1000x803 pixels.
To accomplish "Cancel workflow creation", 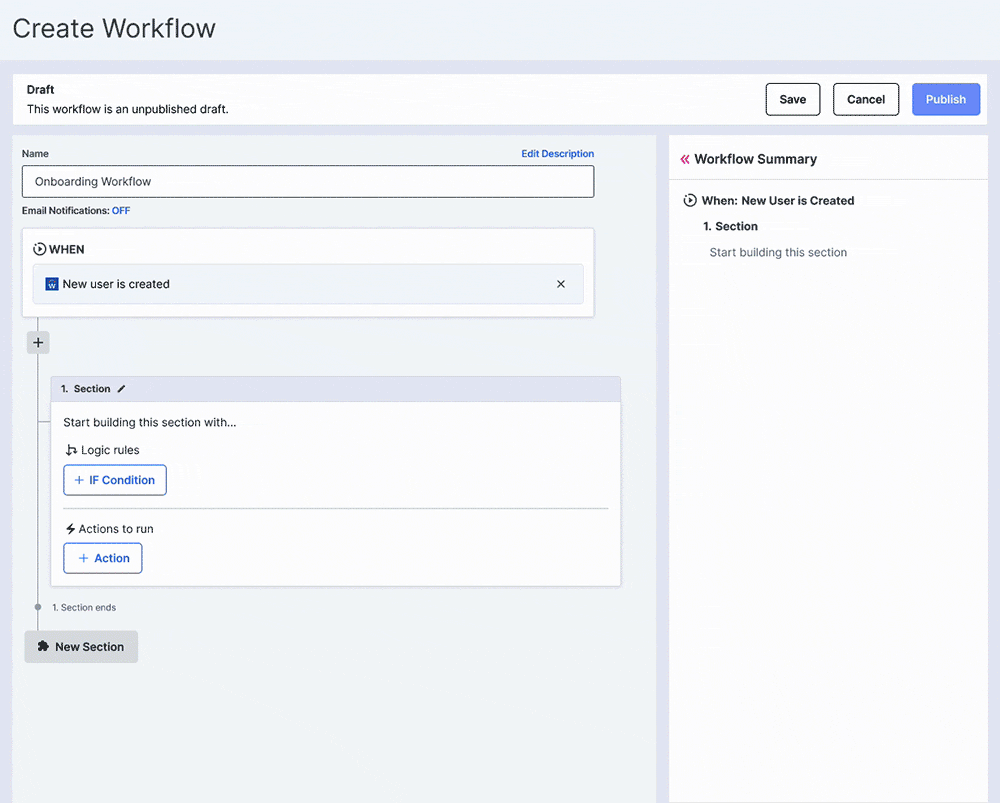I will (866, 99).
